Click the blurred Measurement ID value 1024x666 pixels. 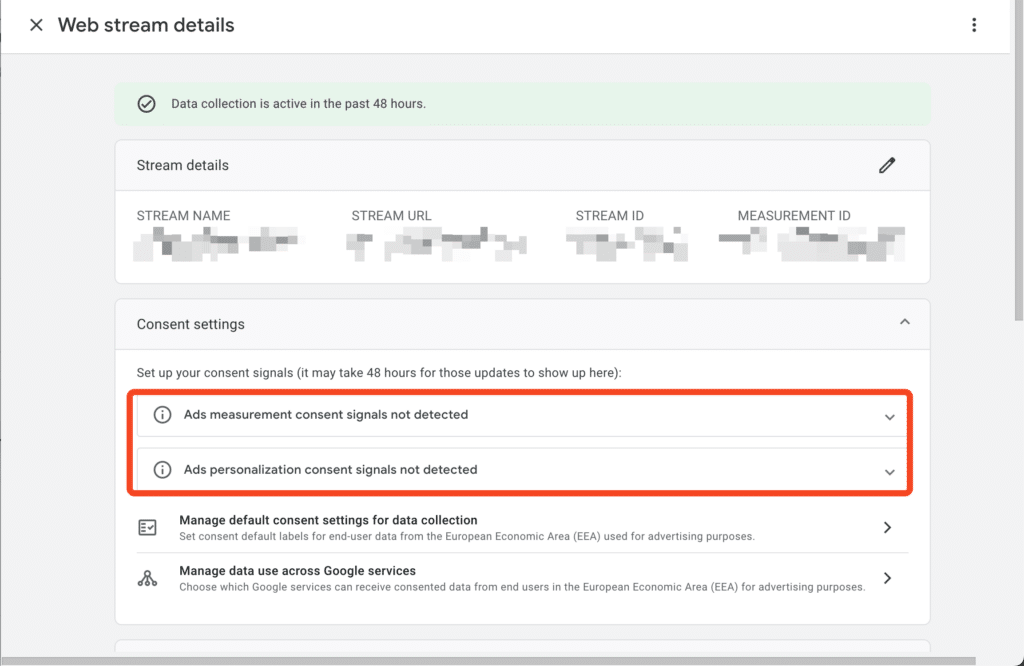(x=811, y=243)
